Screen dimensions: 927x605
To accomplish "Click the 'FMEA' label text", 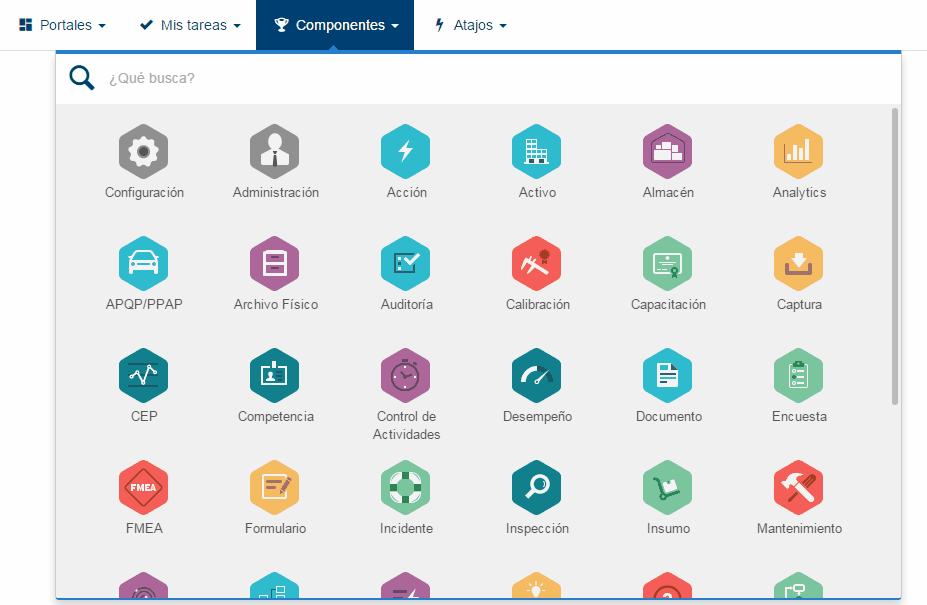I will (144, 528).
